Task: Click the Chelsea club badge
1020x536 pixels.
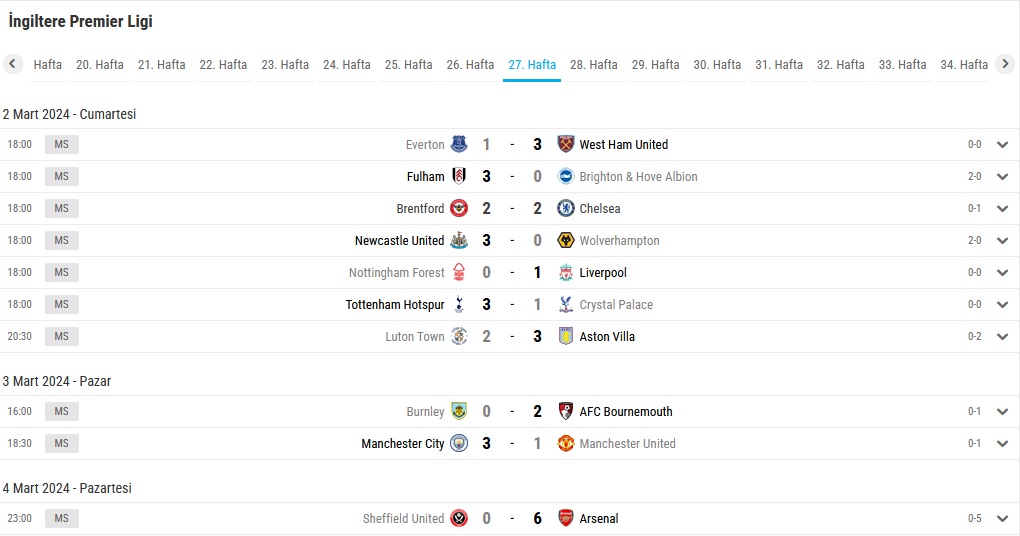Action: click(566, 208)
